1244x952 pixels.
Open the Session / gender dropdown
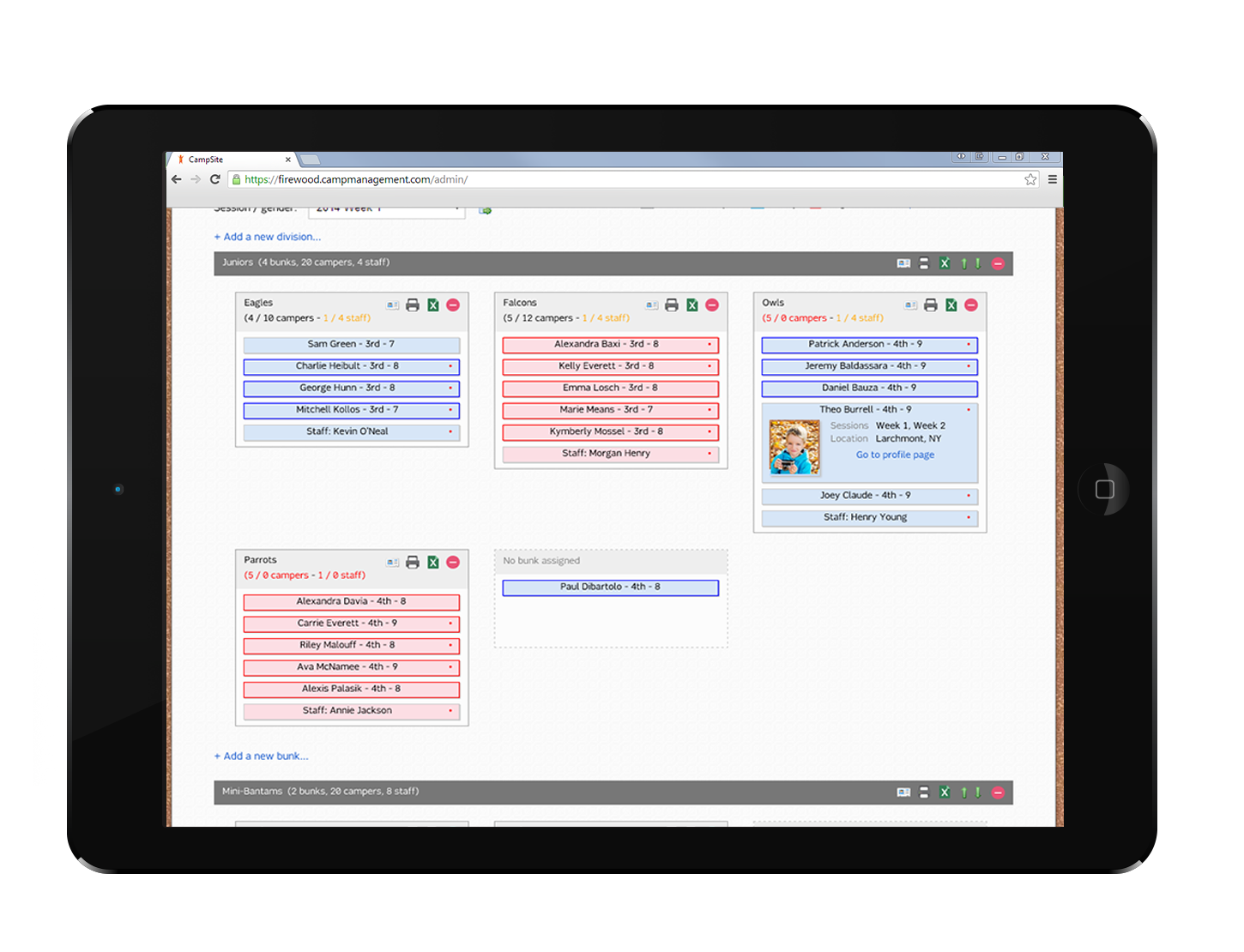pos(386,209)
